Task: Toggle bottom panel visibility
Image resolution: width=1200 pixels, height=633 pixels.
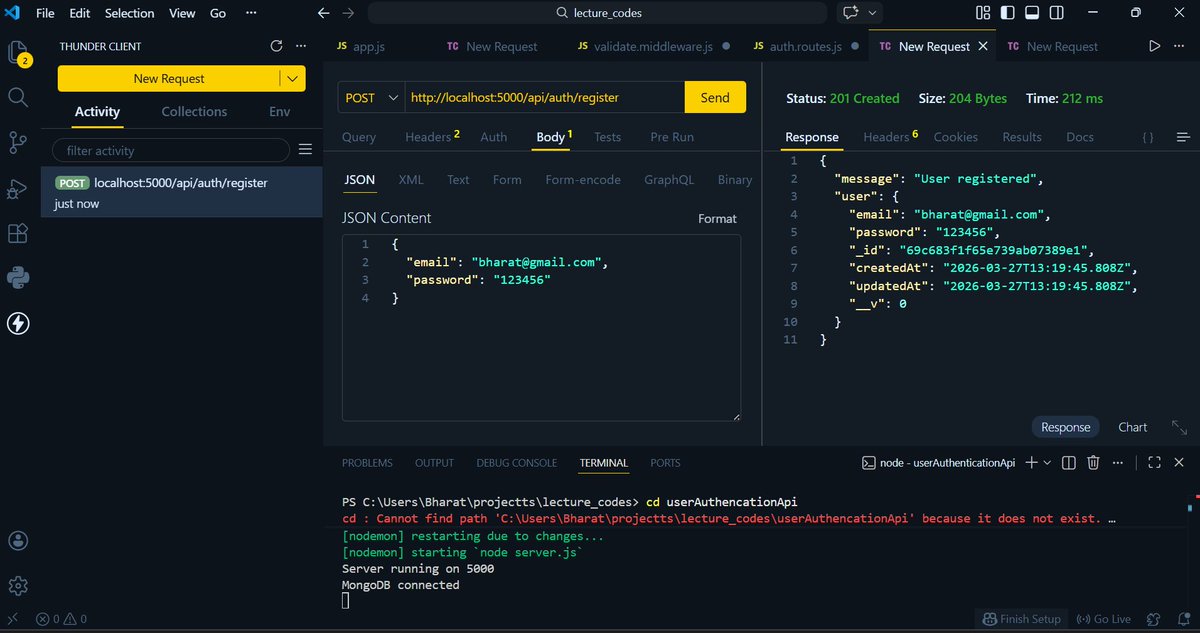Action: point(1031,13)
